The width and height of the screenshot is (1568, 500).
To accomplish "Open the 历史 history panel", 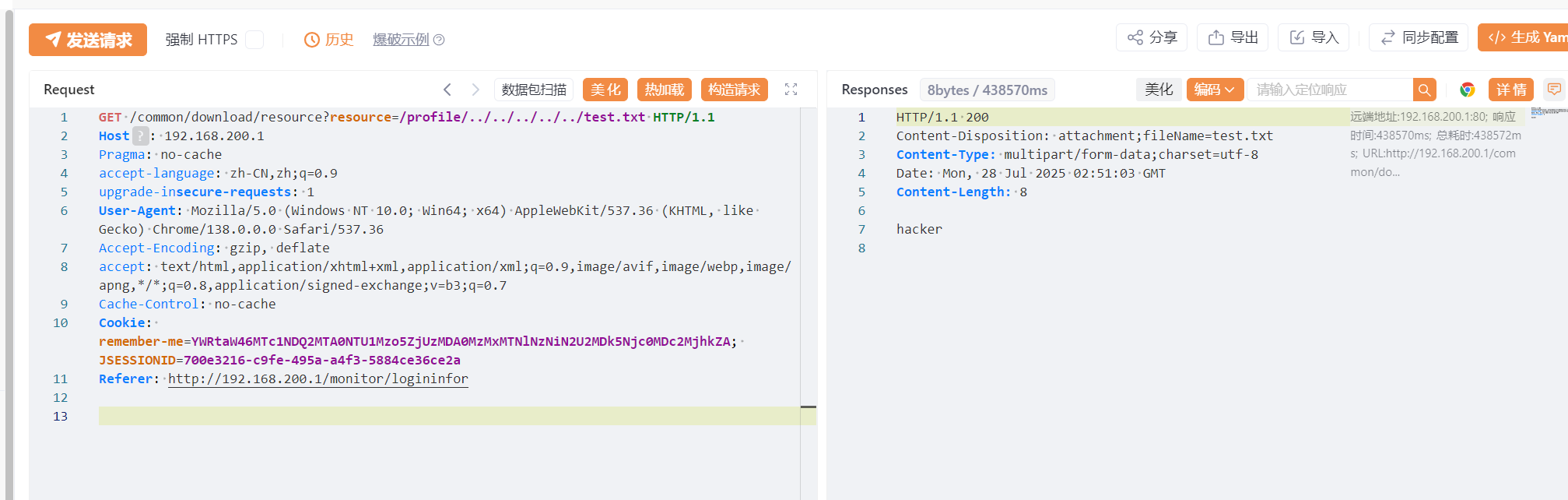I will (x=328, y=40).
